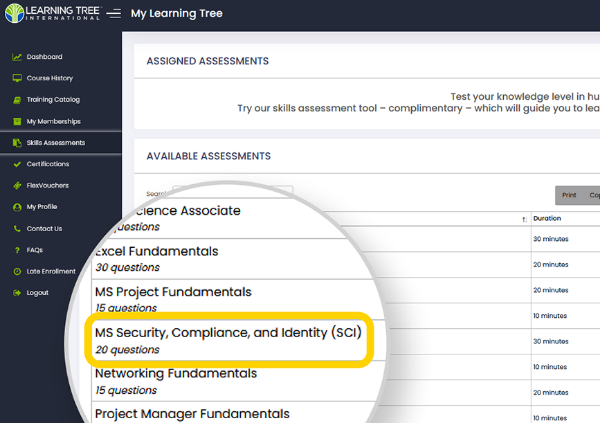600x423 pixels.
Task: Click the Certifications checkmark icon
Action: point(17,164)
